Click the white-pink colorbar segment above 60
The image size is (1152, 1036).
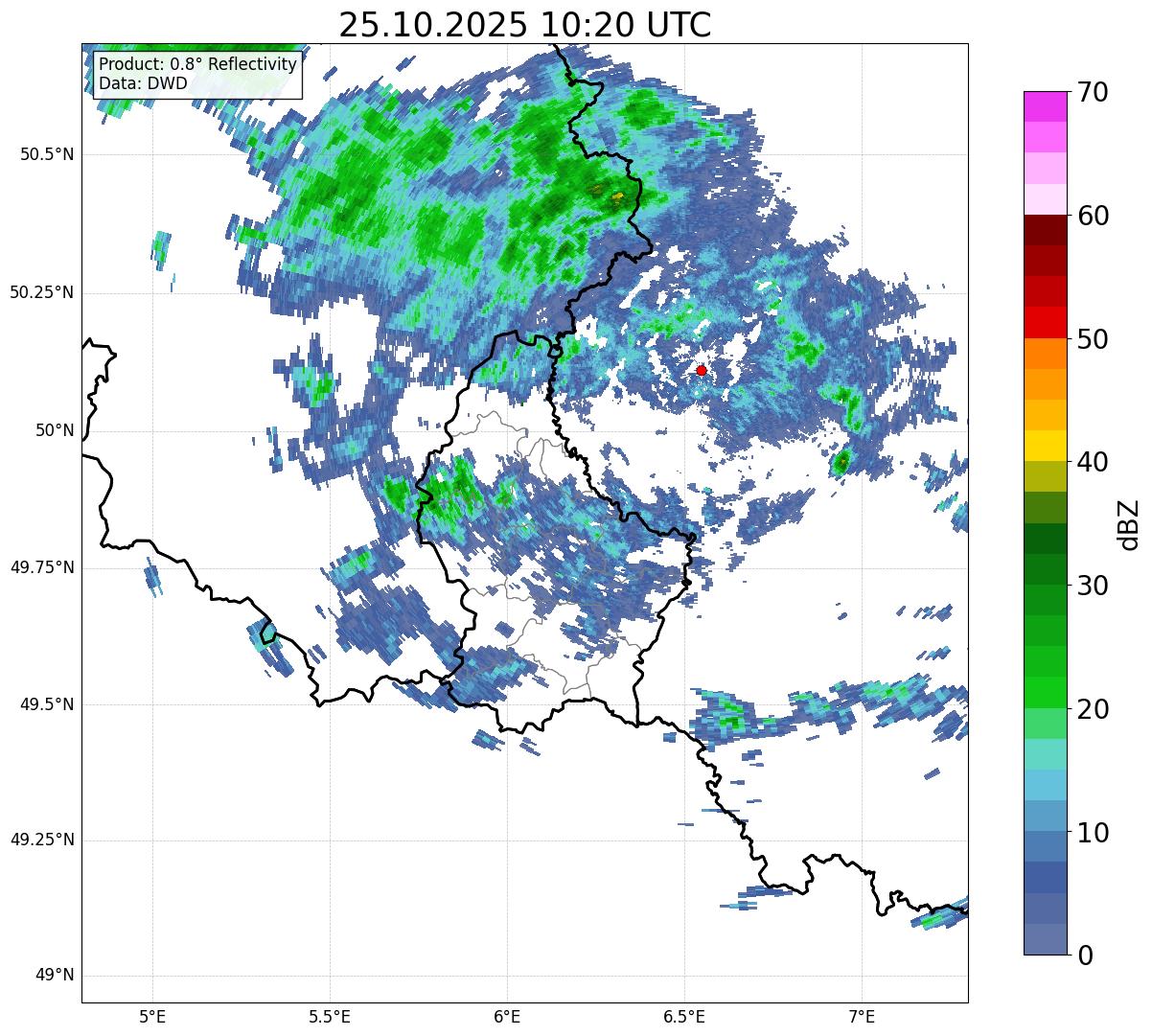1045,199
